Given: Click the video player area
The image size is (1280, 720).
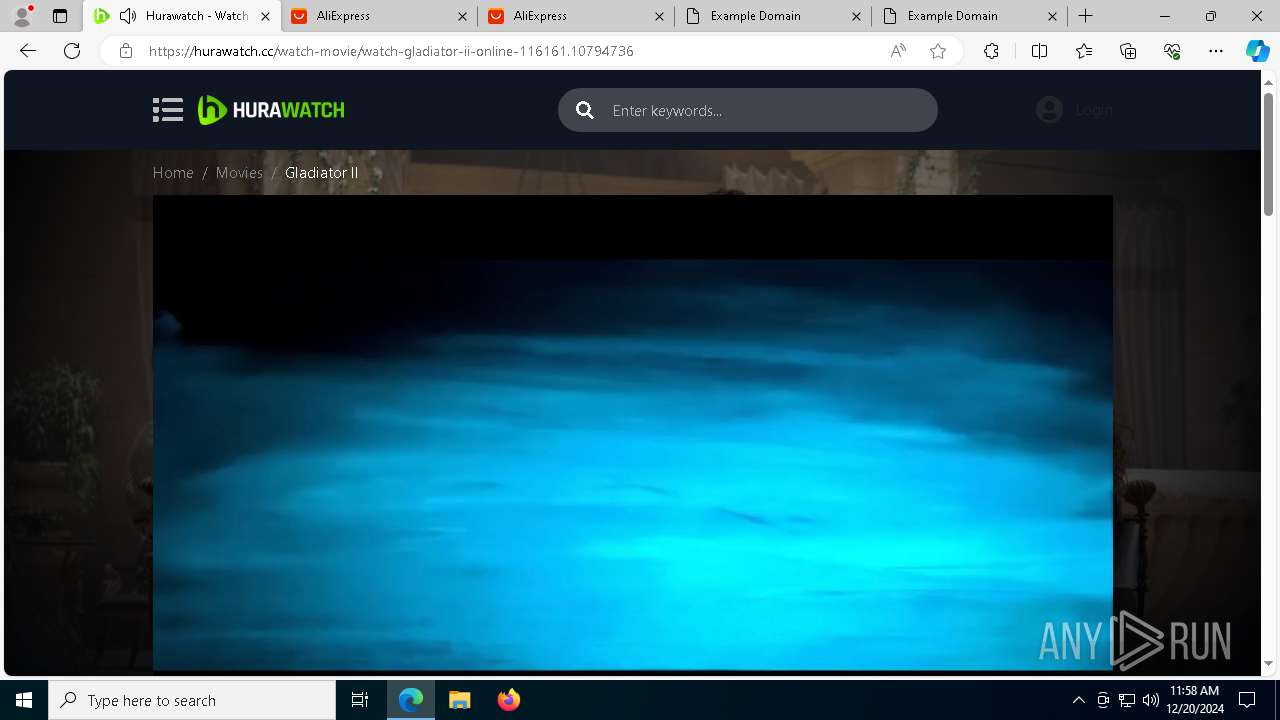Looking at the screenshot, I should [632, 432].
